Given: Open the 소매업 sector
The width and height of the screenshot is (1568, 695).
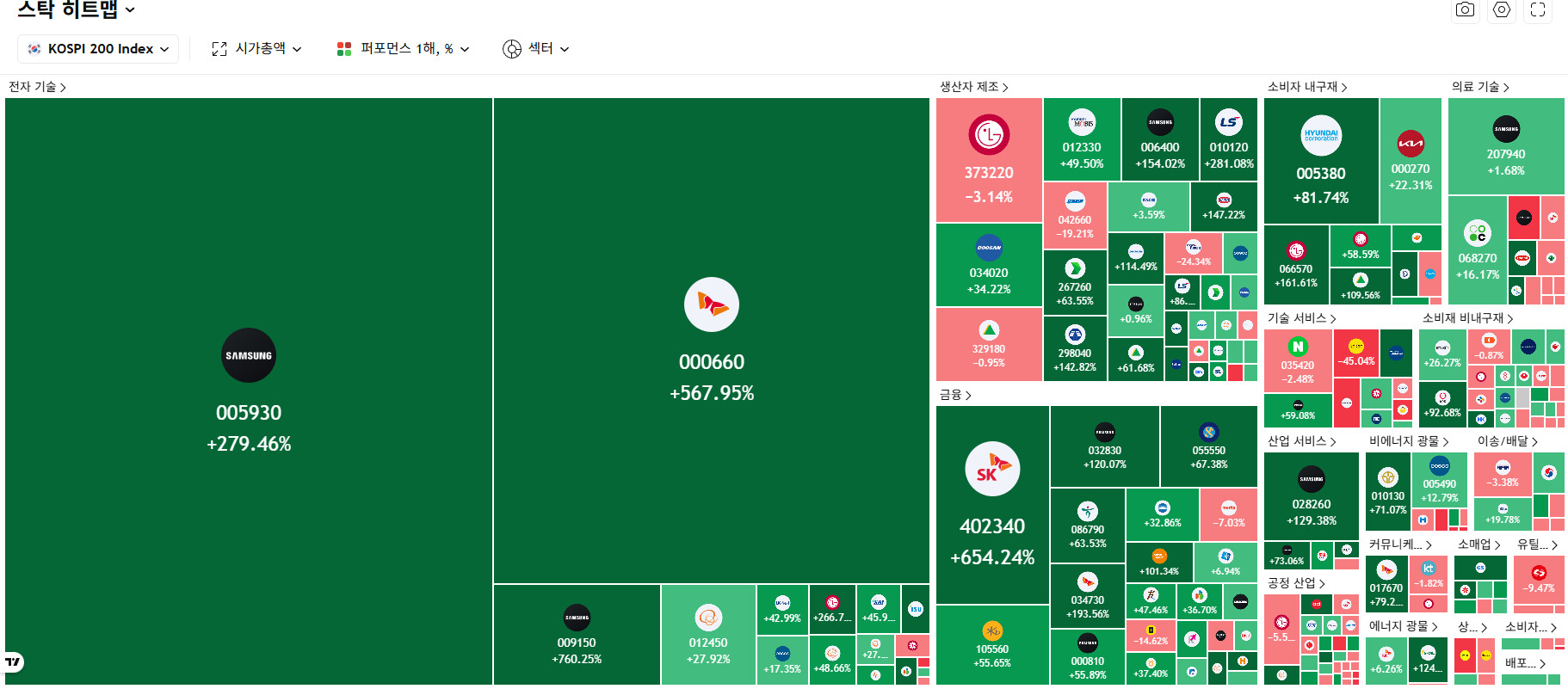Looking at the screenshot, I should (1478, 544).
